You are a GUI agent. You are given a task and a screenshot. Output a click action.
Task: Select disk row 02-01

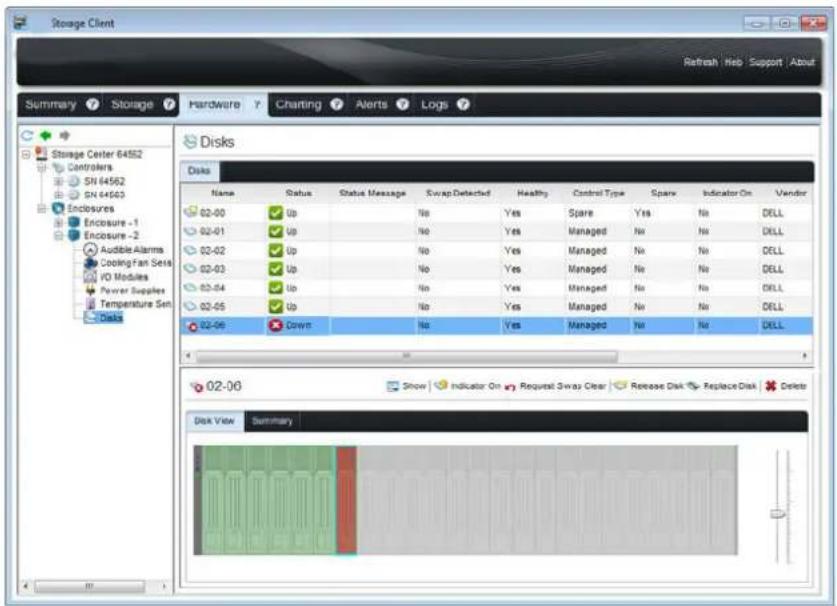(496, 232)
